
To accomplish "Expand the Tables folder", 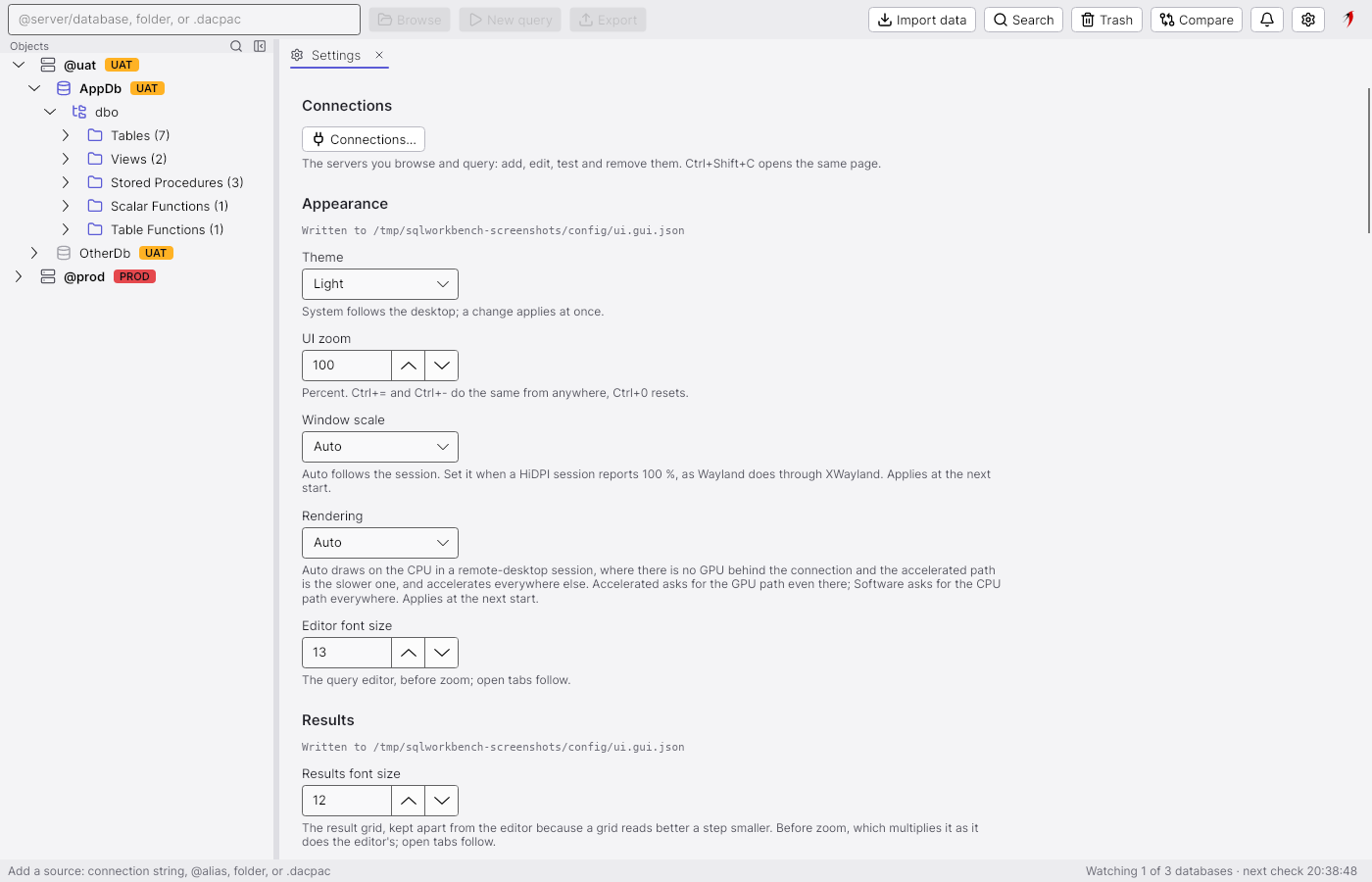I will click(66, 135).
